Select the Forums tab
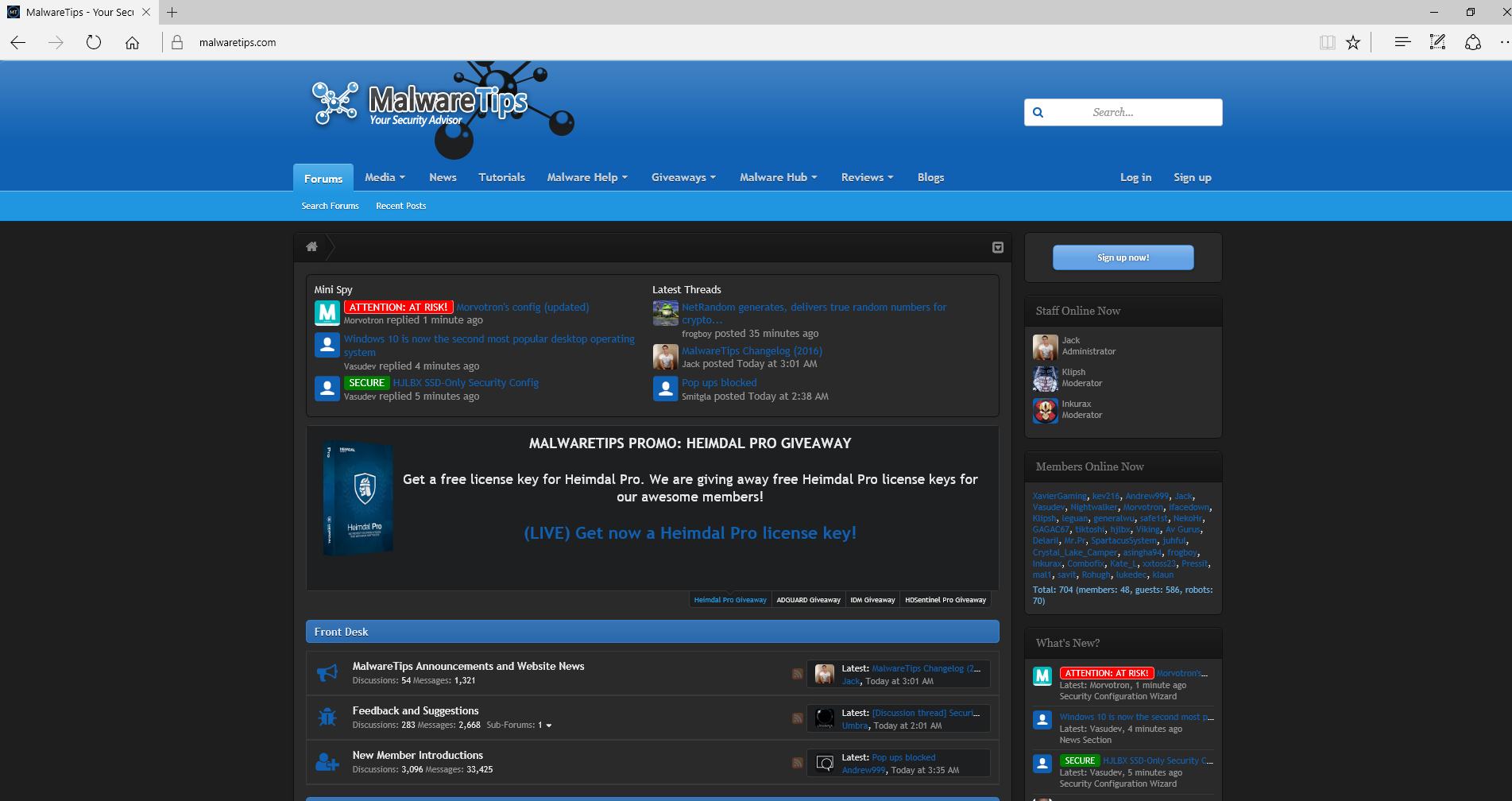Image resolution: width=1512 pixels, height=801 pixels. tap(323, 178)
